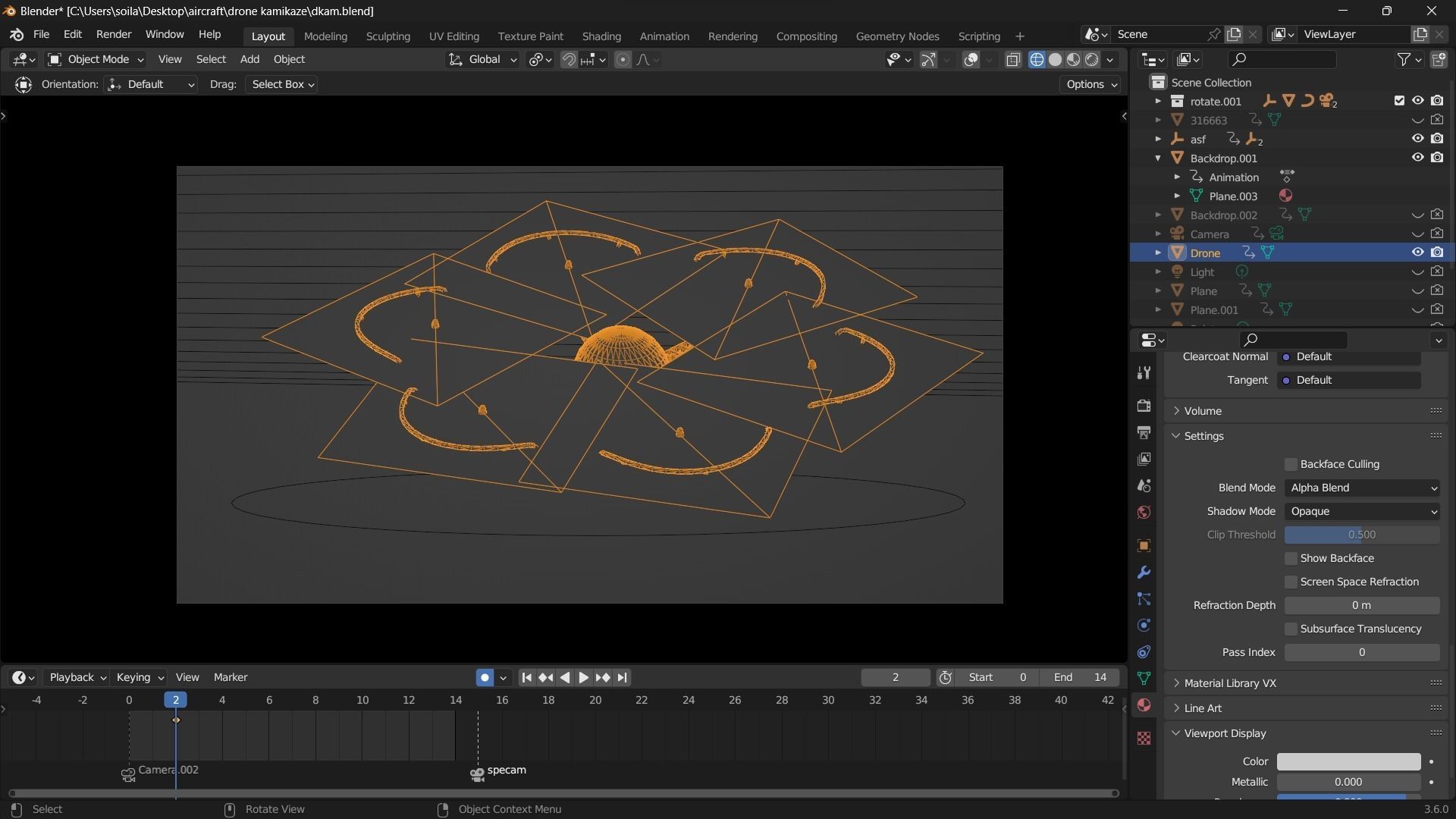Screen dimensions: 1456x819
Task: Click the viewport display Color swatch
Action: 1348,761
